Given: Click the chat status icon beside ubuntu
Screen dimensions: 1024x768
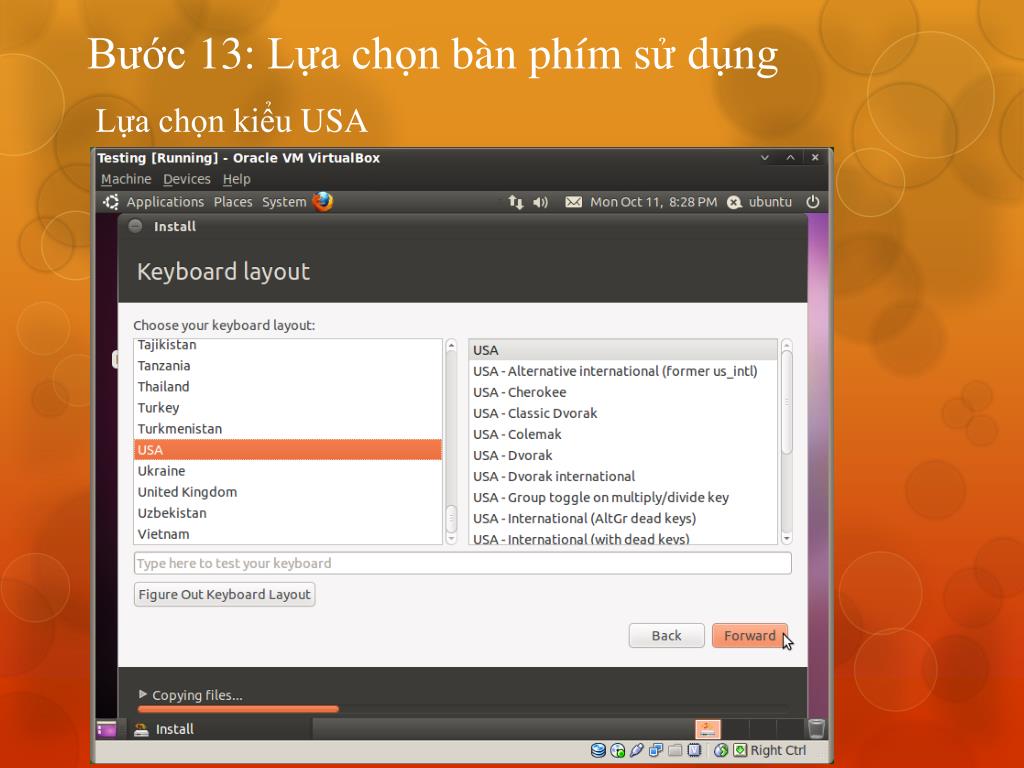Looking at the screenshot, I should click(735, 202).
